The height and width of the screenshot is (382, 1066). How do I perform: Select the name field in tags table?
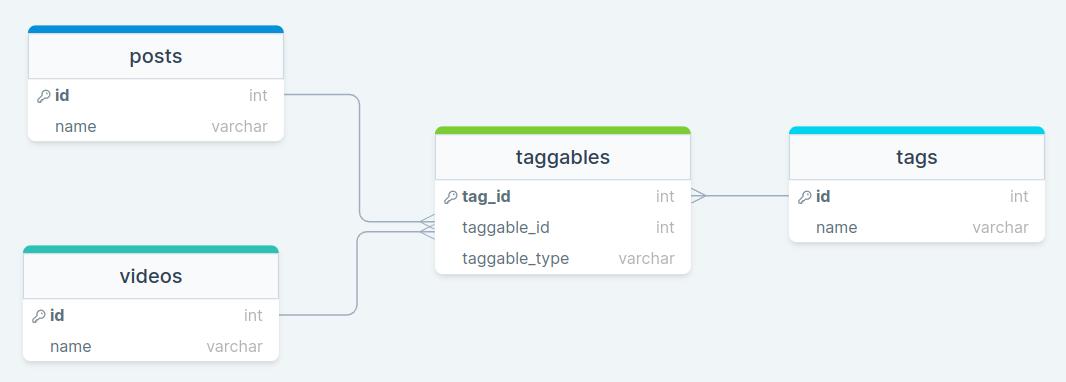916,228
